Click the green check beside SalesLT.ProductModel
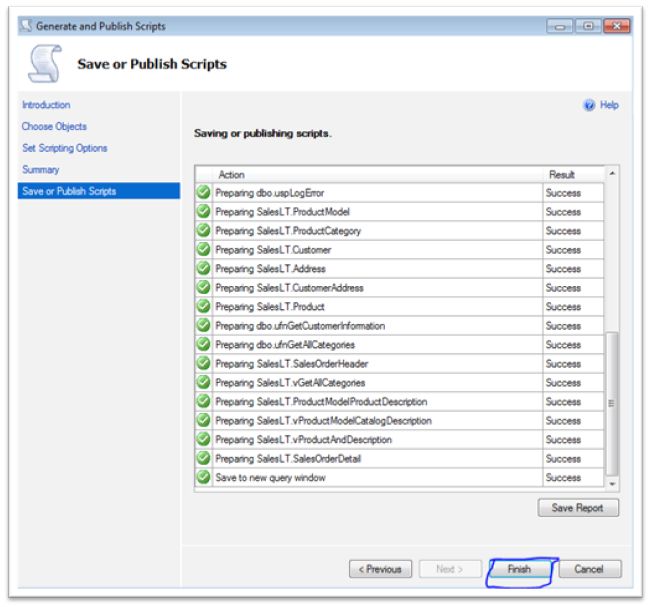 click(204, 211)
